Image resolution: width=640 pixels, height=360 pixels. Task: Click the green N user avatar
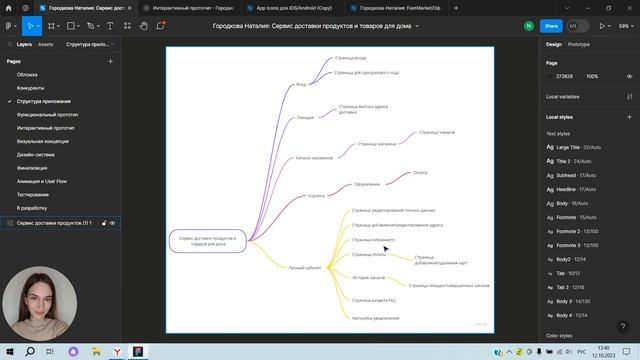[x=529, y=26]
